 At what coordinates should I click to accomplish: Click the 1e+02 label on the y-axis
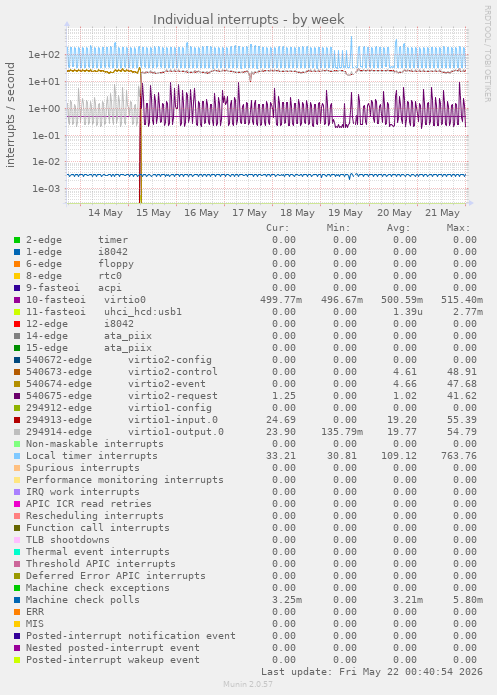tap(44, 55)
